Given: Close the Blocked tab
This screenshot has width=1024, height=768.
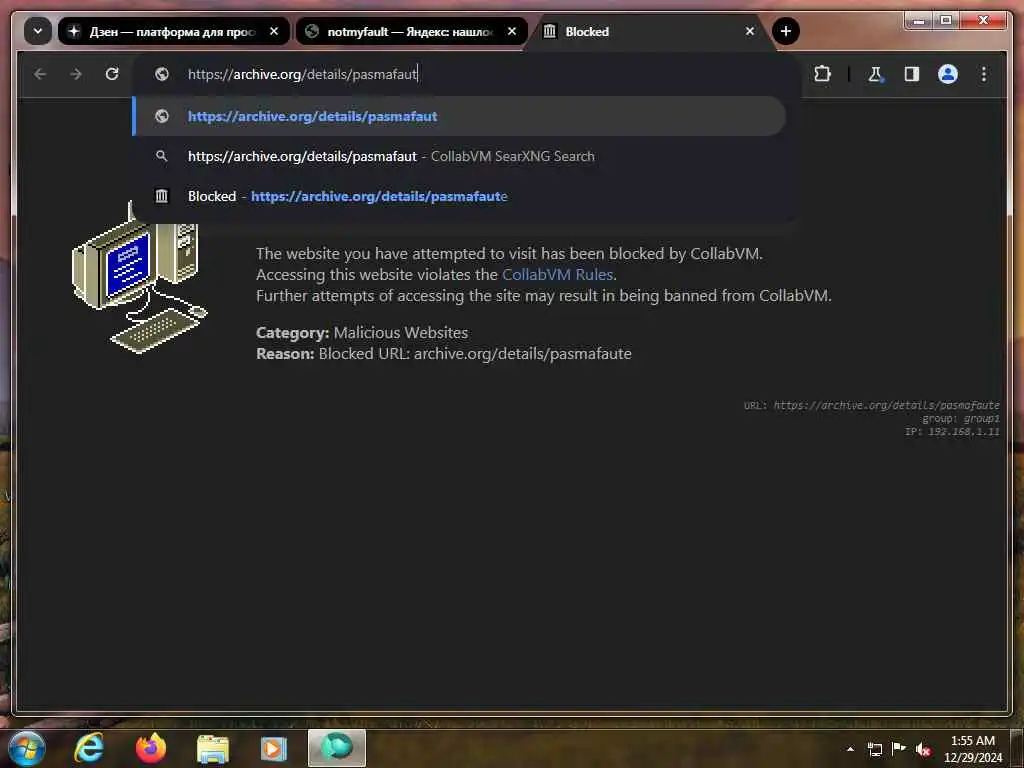Looking at the screenshot, I should [x=750, y=31].
